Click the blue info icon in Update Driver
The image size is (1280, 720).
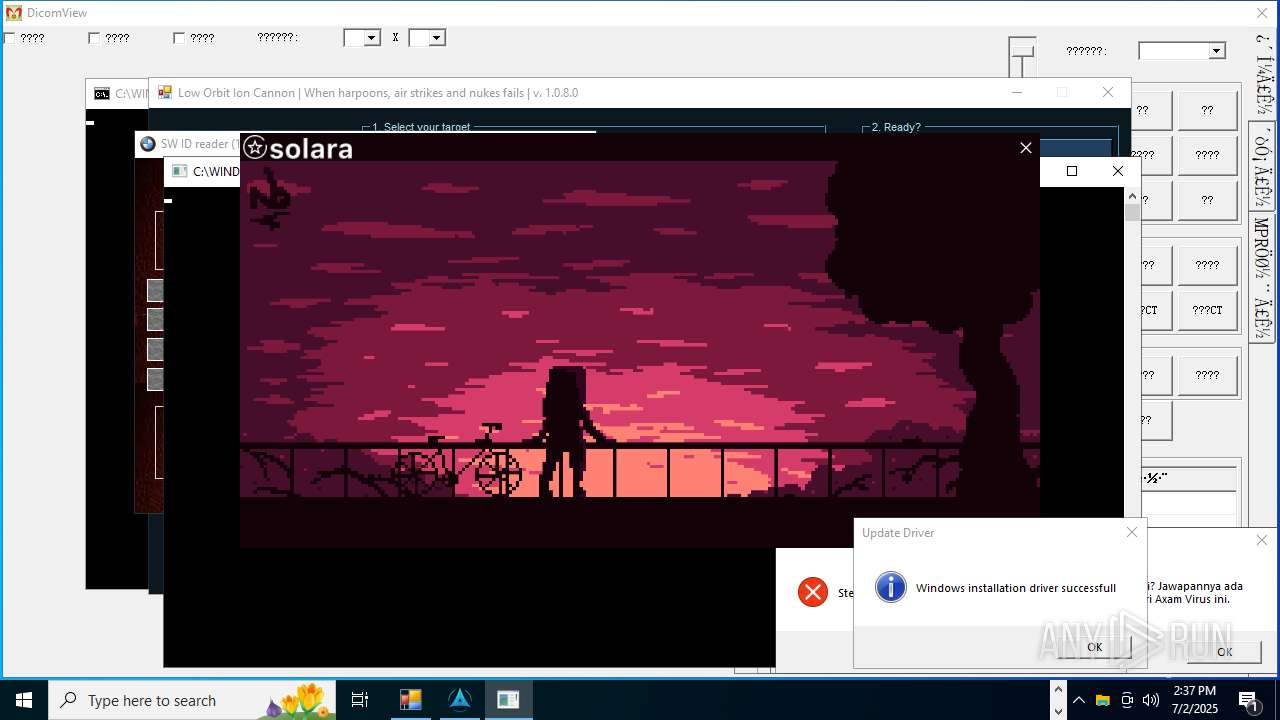coord(890,587)
